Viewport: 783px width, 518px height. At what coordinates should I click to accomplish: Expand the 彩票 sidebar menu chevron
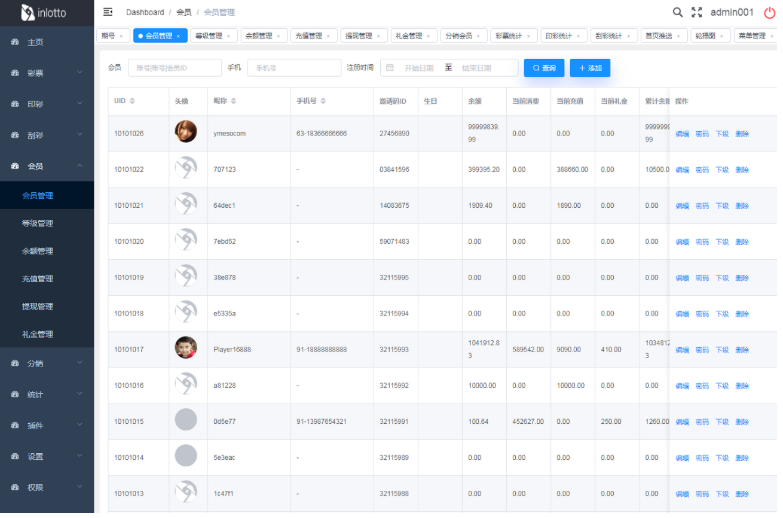[80, 72]
